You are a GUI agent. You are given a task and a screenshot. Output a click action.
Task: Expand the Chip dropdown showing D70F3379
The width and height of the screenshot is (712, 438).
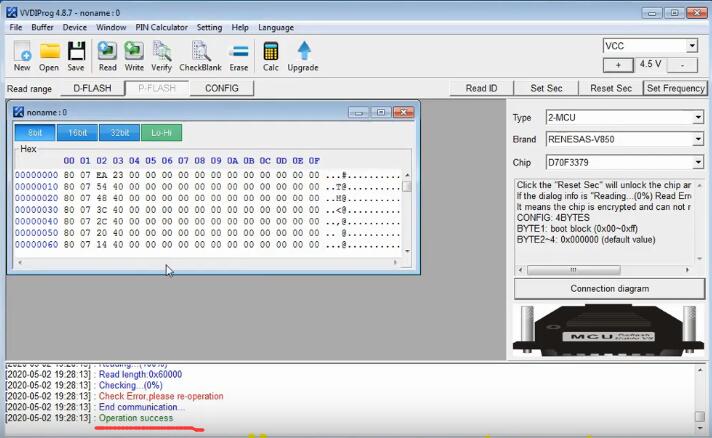coord(698,162)
